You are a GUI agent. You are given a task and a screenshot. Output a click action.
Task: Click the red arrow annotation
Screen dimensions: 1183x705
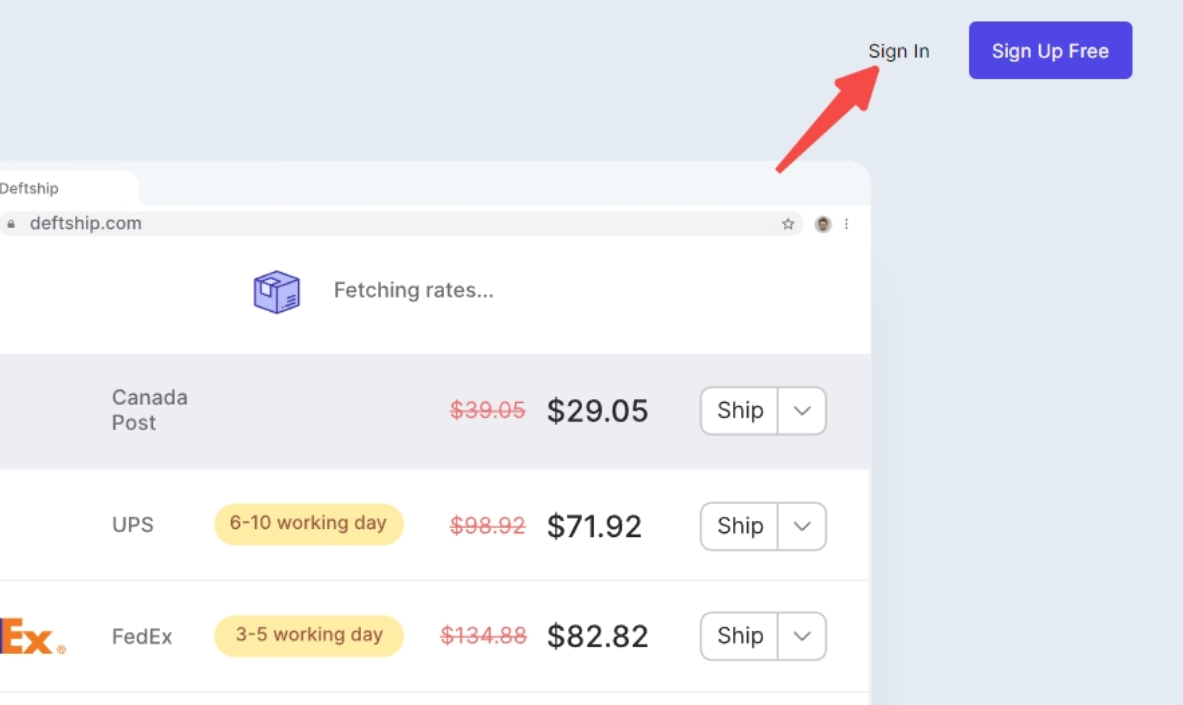pyautogui.click(x=828, y=119)
